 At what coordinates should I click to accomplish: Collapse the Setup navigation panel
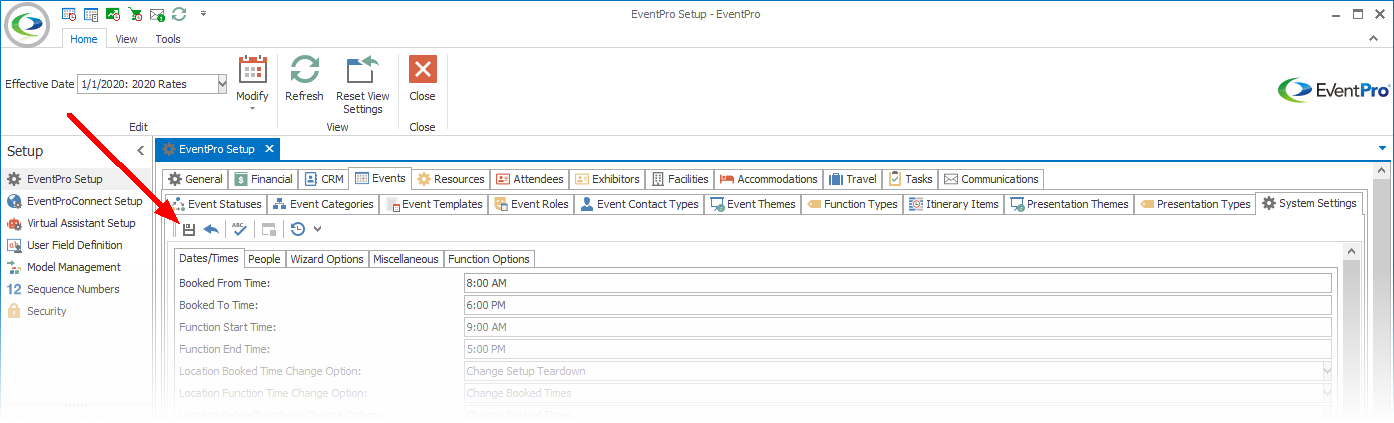141,151
